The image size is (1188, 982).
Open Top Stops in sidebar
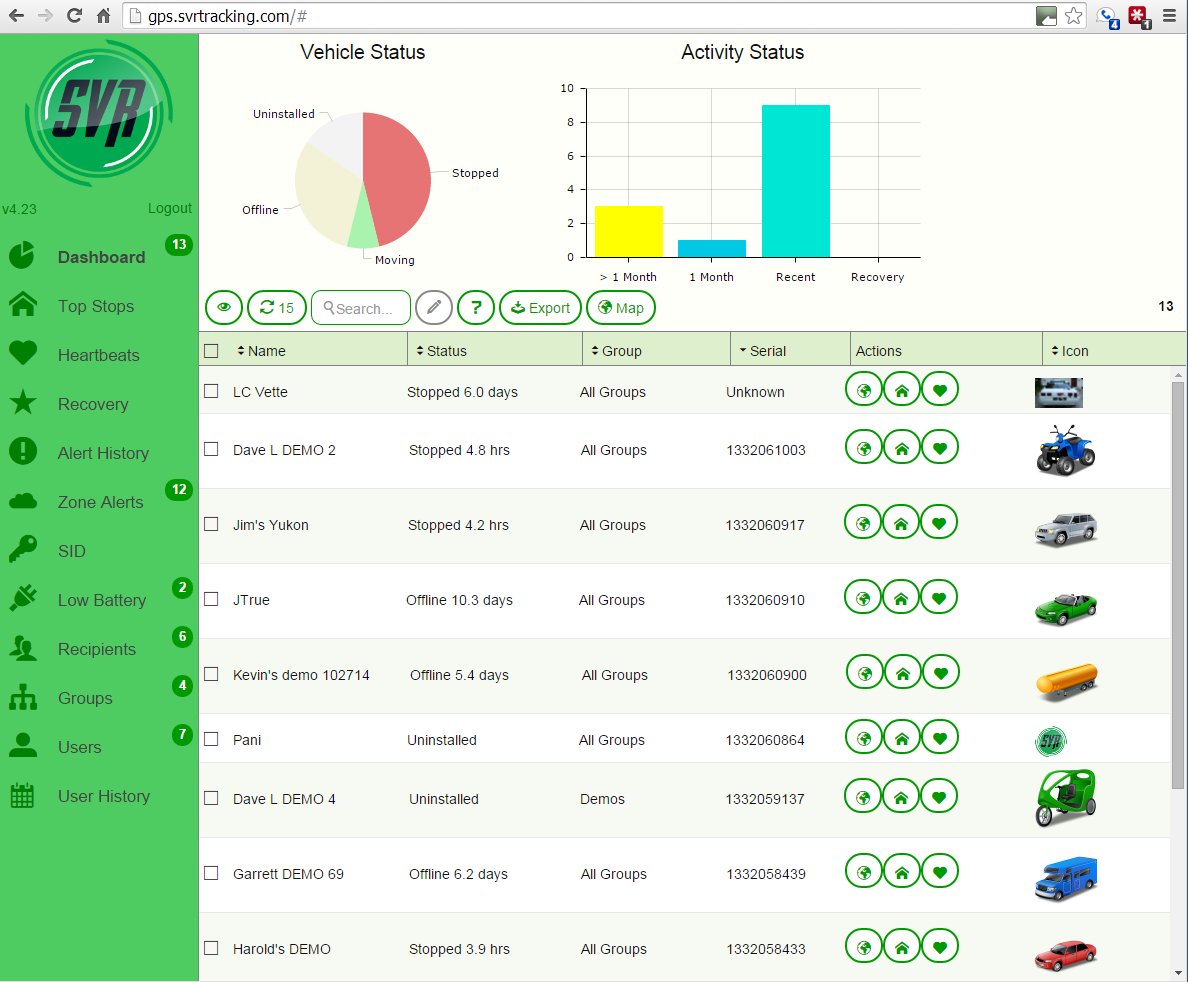(x=96, y=306)
